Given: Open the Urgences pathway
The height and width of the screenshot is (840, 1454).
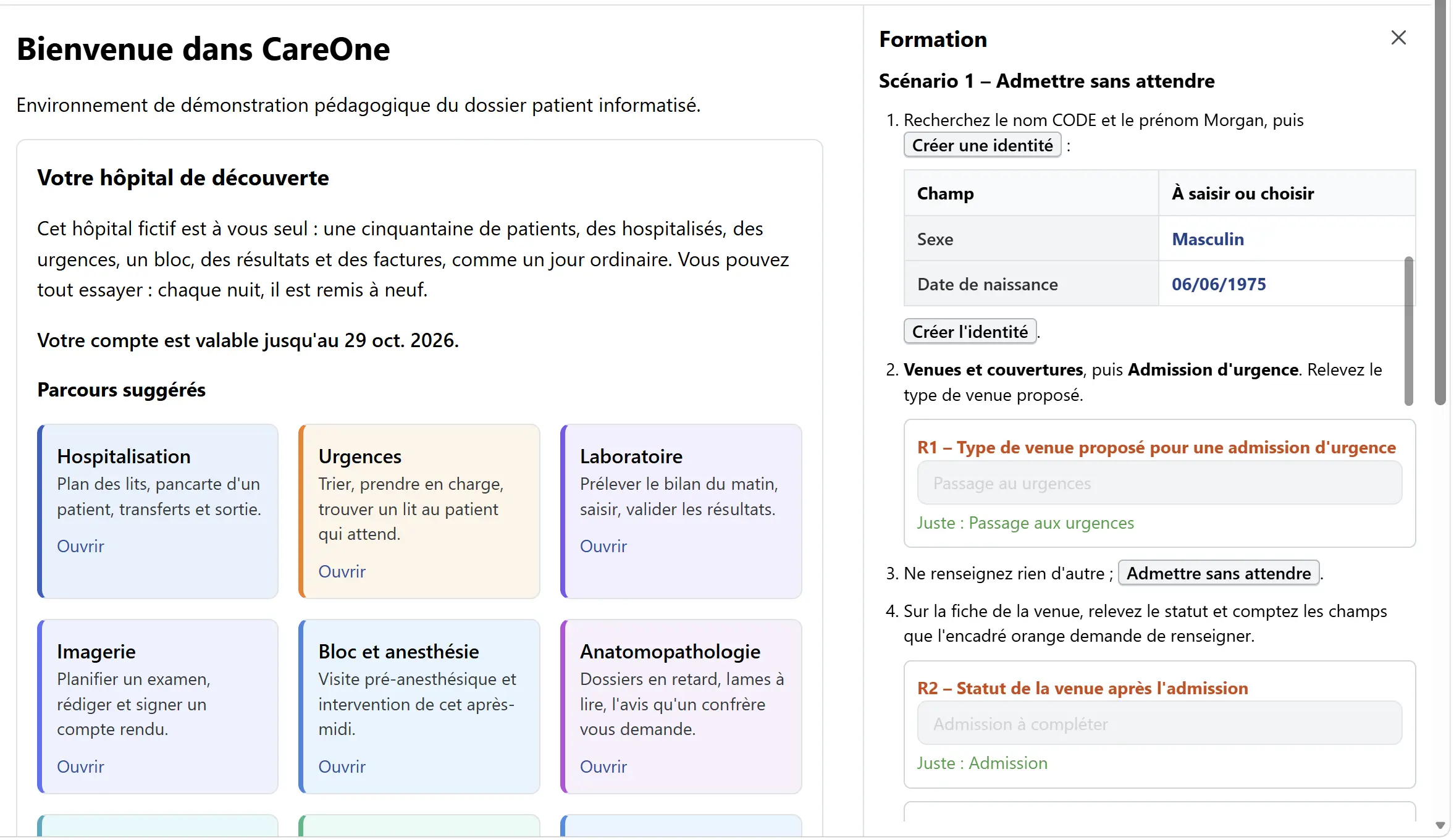Looking at the screenshot, I should [x=342, y=571].
